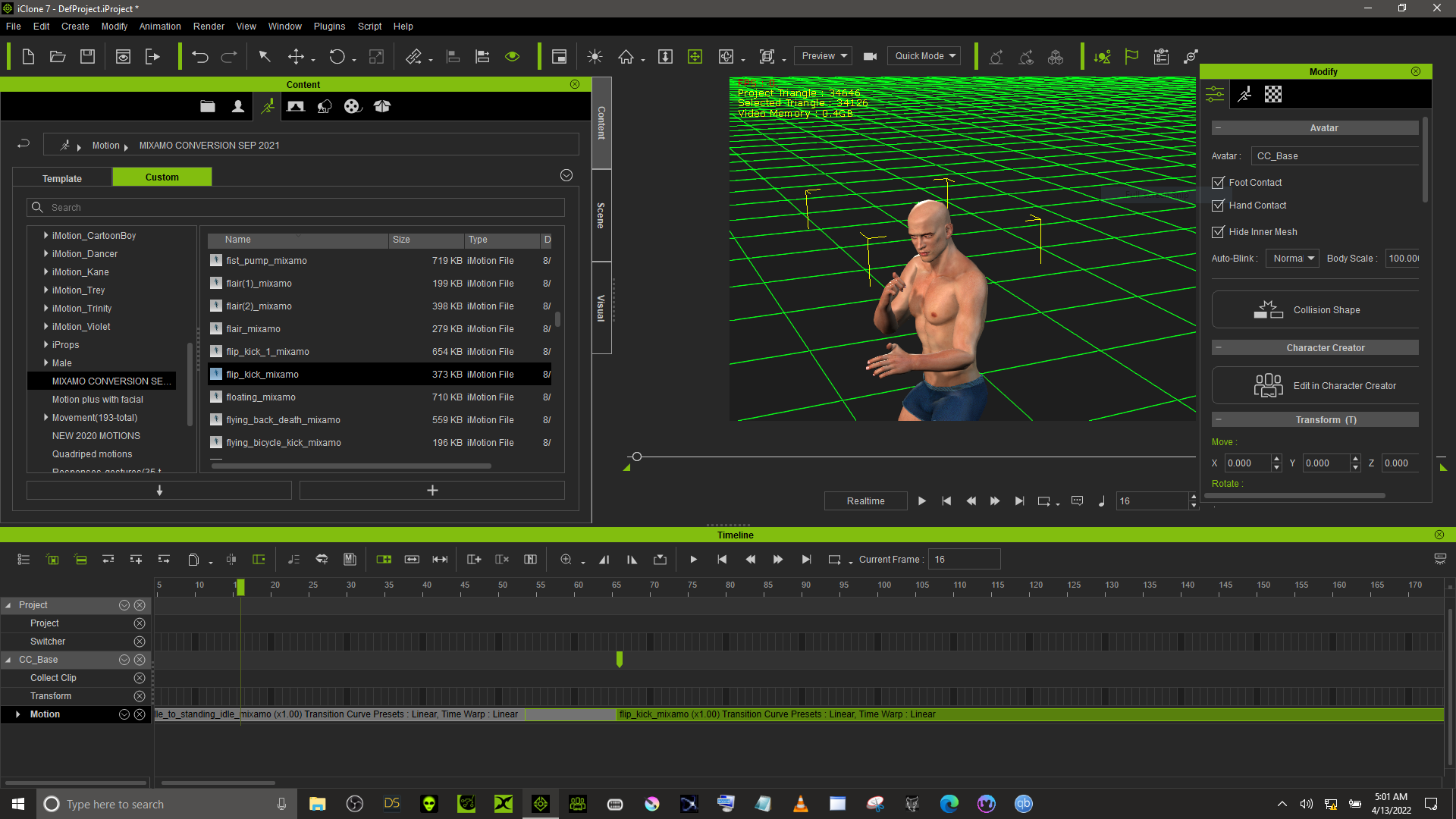The height and width of the screenshot is (819, 1456).
Task: Click the Undo arrow icon
Action: (200, 57)
